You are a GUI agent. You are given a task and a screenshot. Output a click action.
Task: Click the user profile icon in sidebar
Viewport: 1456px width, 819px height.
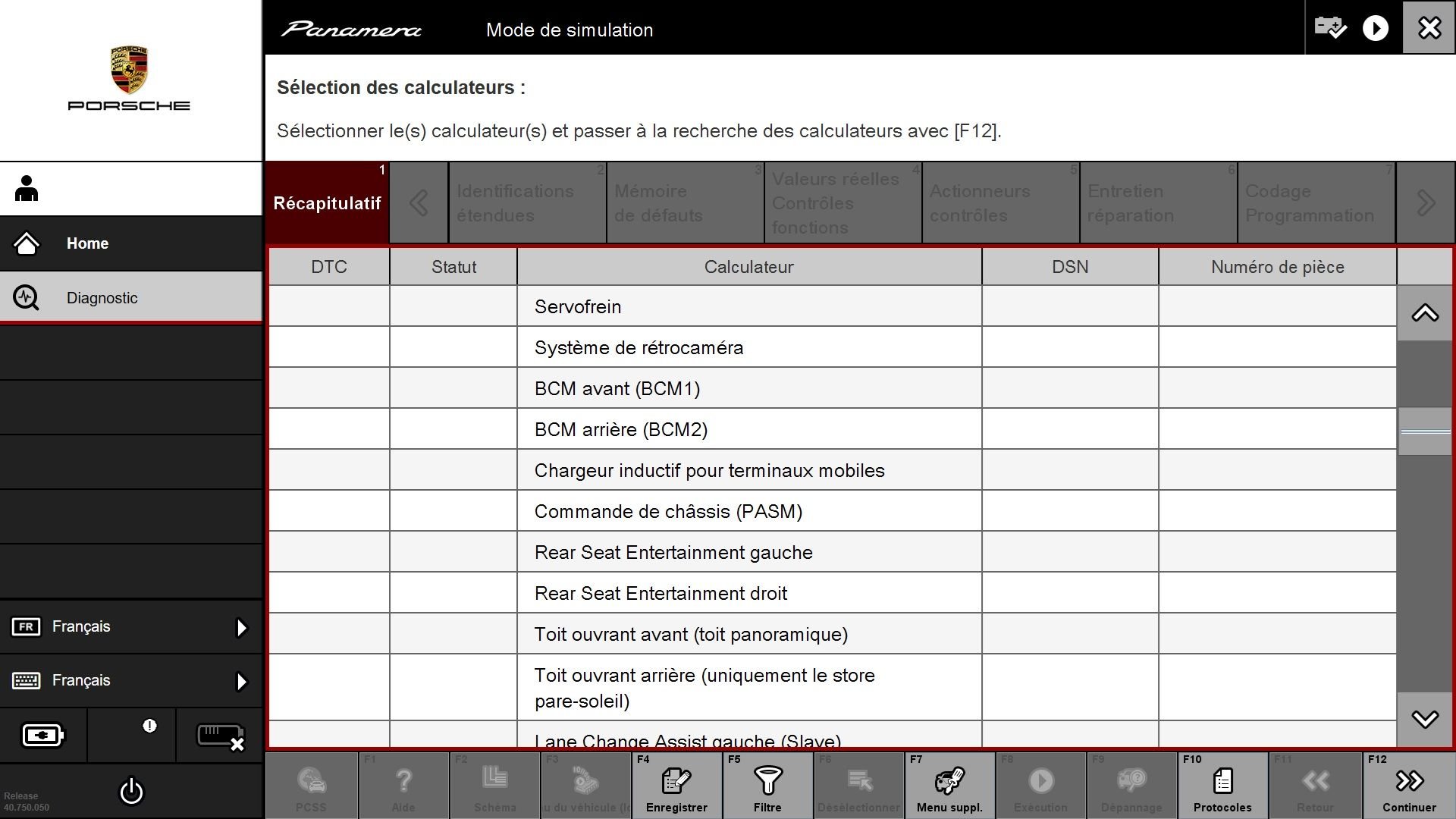tap(27, 189)
